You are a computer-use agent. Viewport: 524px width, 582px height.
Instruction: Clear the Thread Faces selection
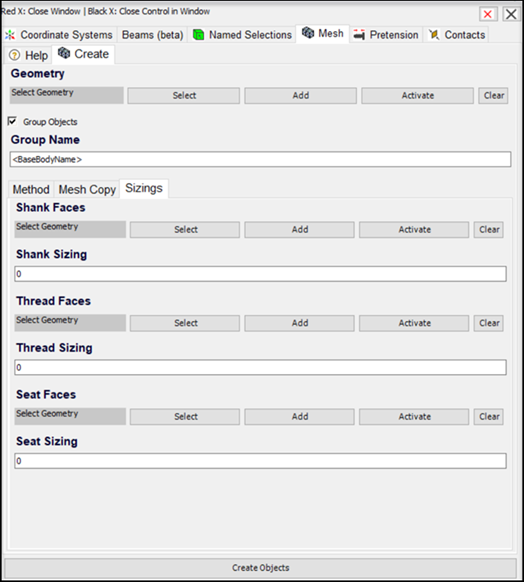pyautogui.click(x=489, y=323)
